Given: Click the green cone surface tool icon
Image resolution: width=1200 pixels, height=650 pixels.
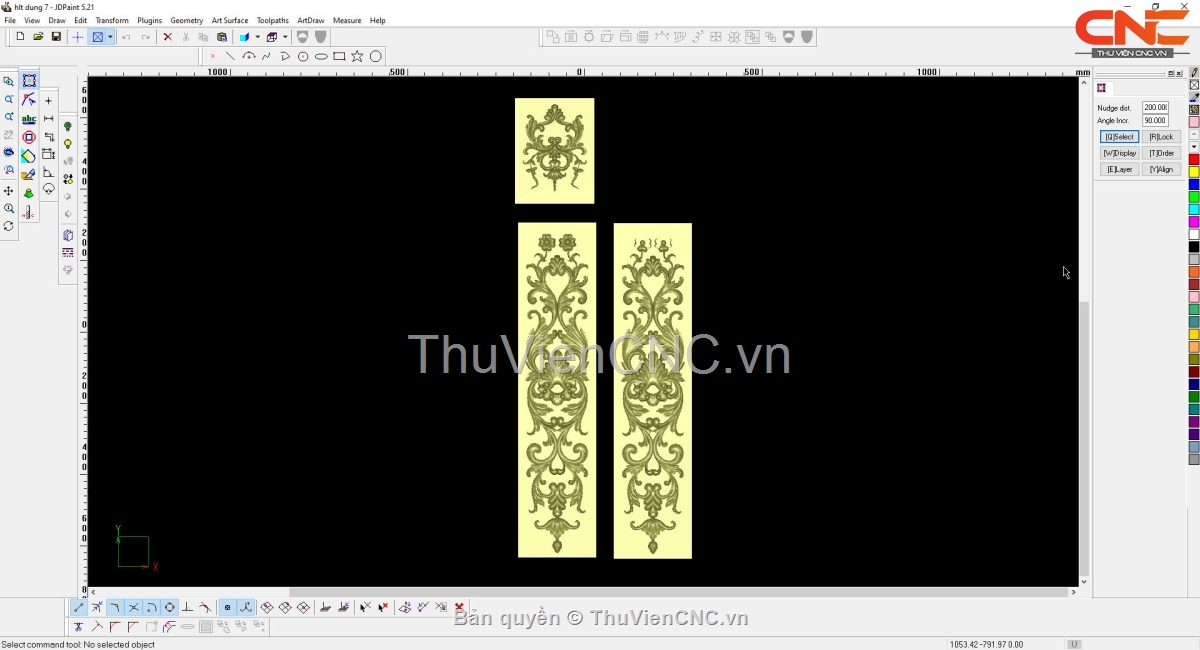Looking at the screenshot, I should tap(29, 193).
